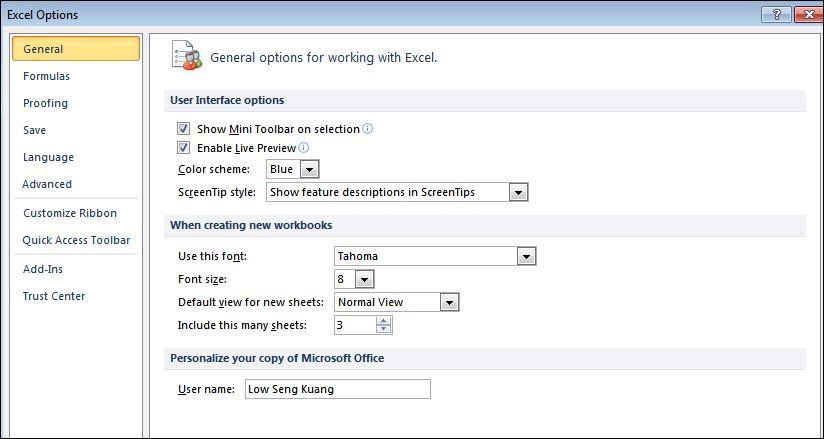Open Default view for new sheets dropdown
Viewport: 824px width, 439px height.
tap(449, 302)
